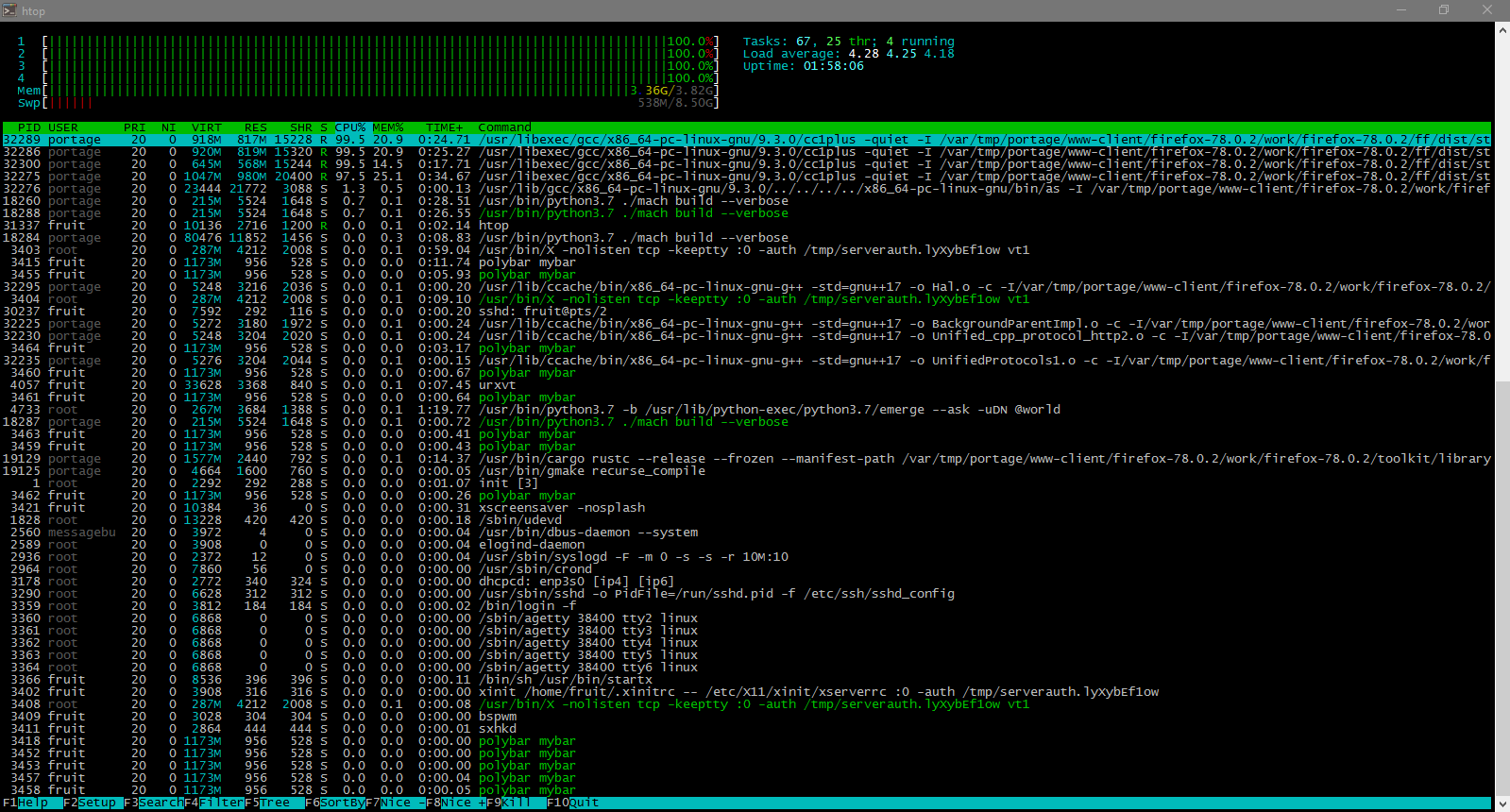Select the agetty tty6 linux row

747,668
